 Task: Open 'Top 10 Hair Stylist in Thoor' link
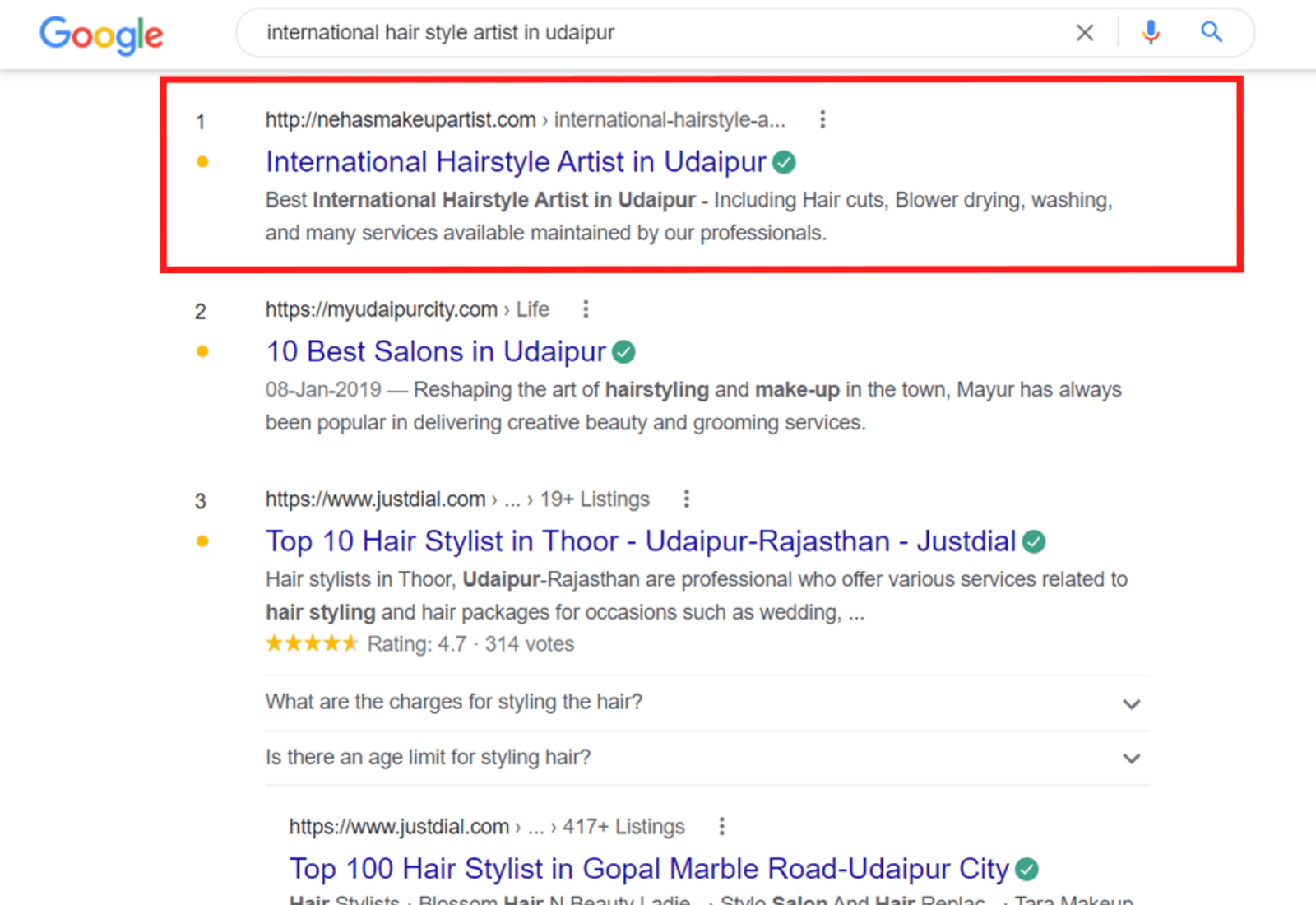[641, 541]
